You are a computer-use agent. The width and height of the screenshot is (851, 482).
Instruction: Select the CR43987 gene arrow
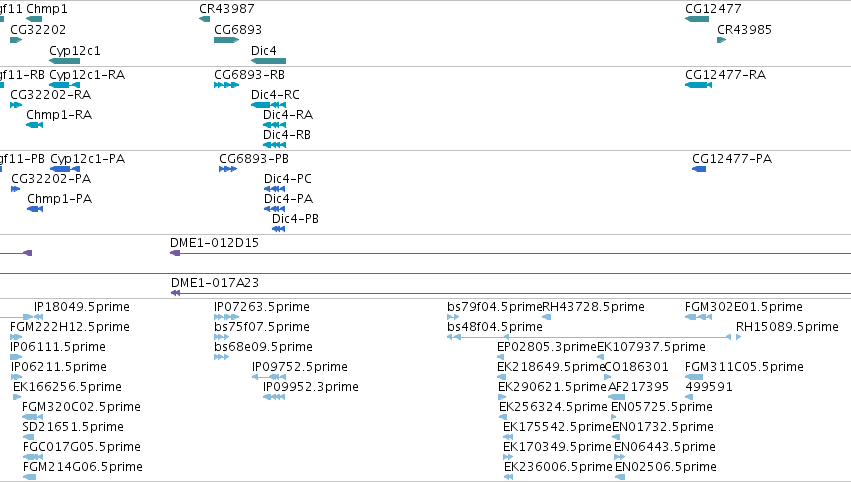tap(205, 19)
